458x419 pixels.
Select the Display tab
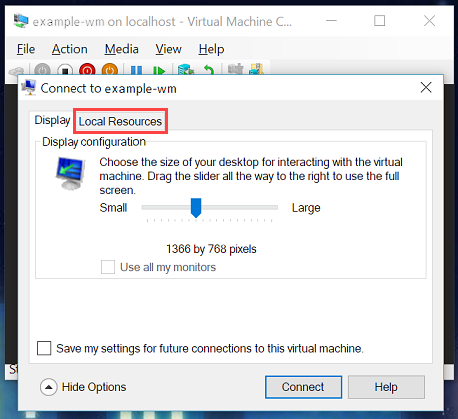tap(52, 120)
